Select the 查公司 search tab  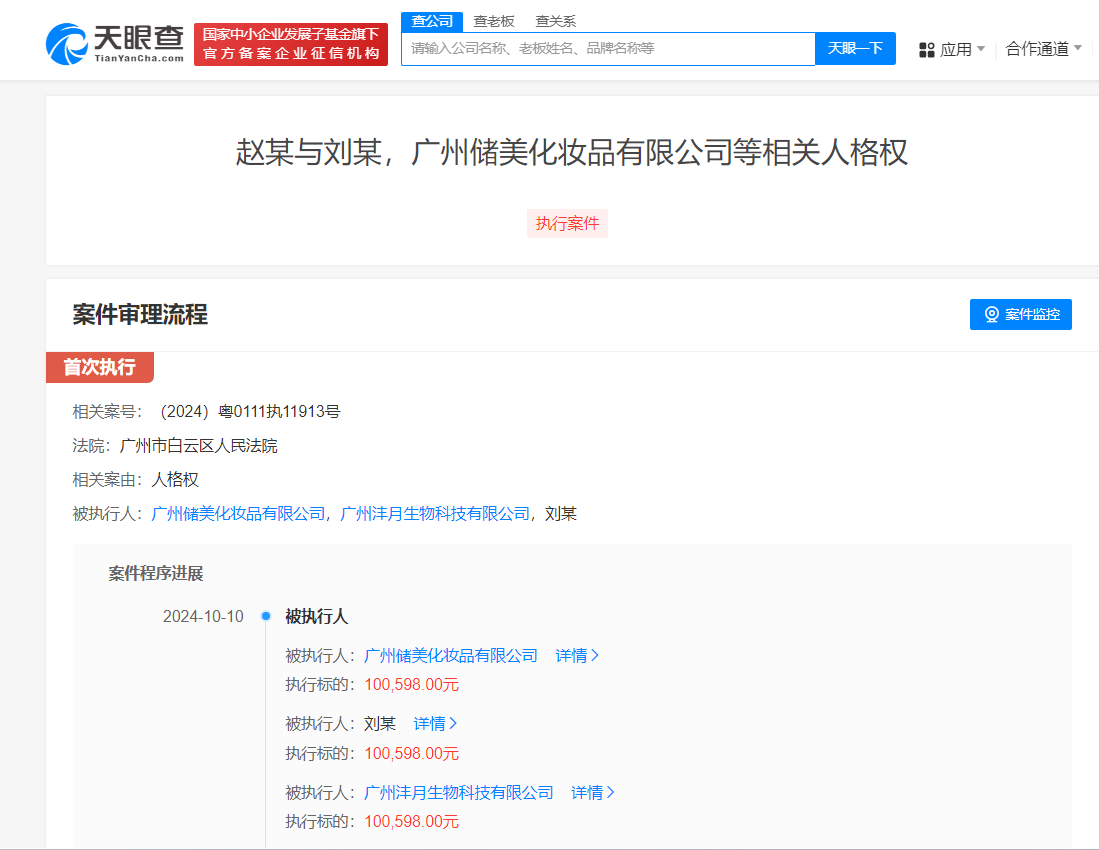432,22
